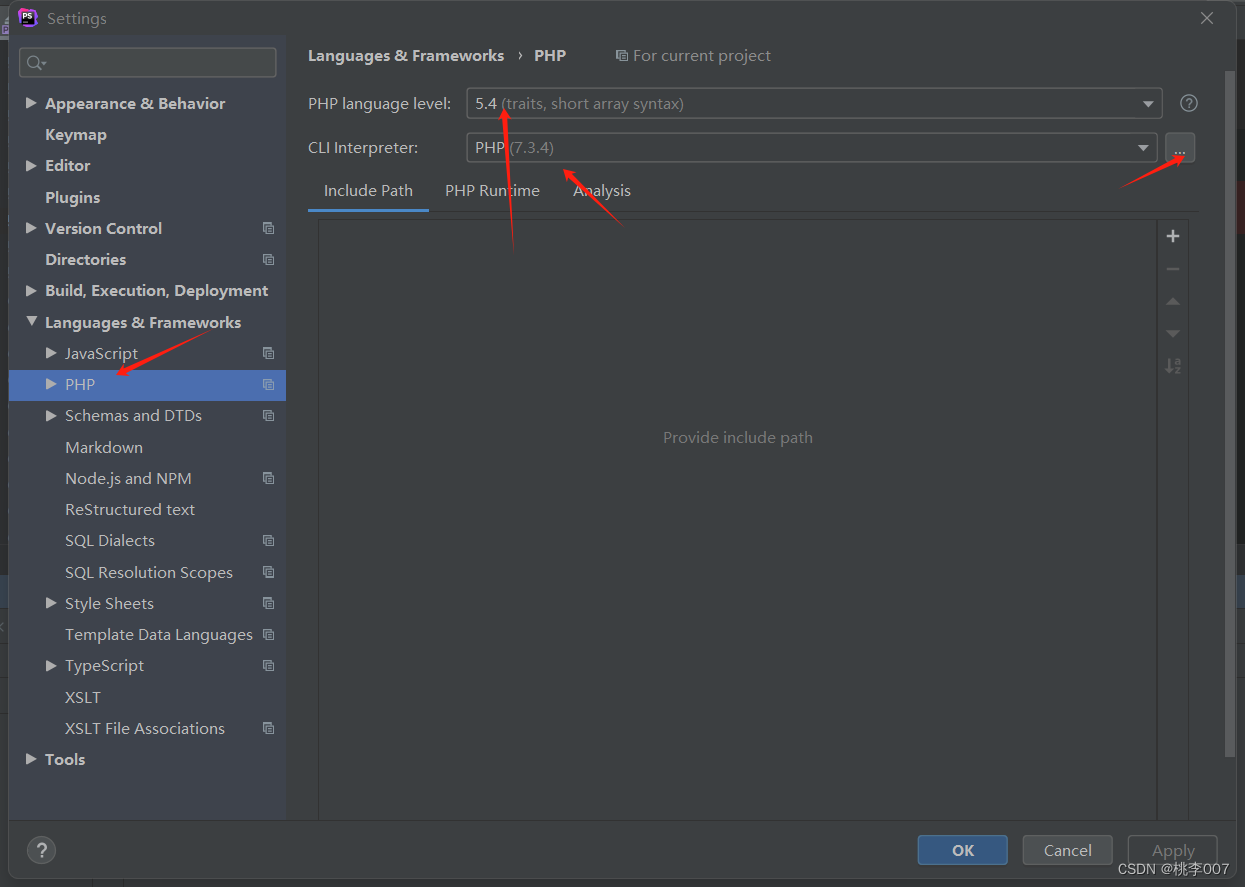The height and width of the screenshot is (887, 1245).
Task: Click the Cancel button
Action: 1067,850
